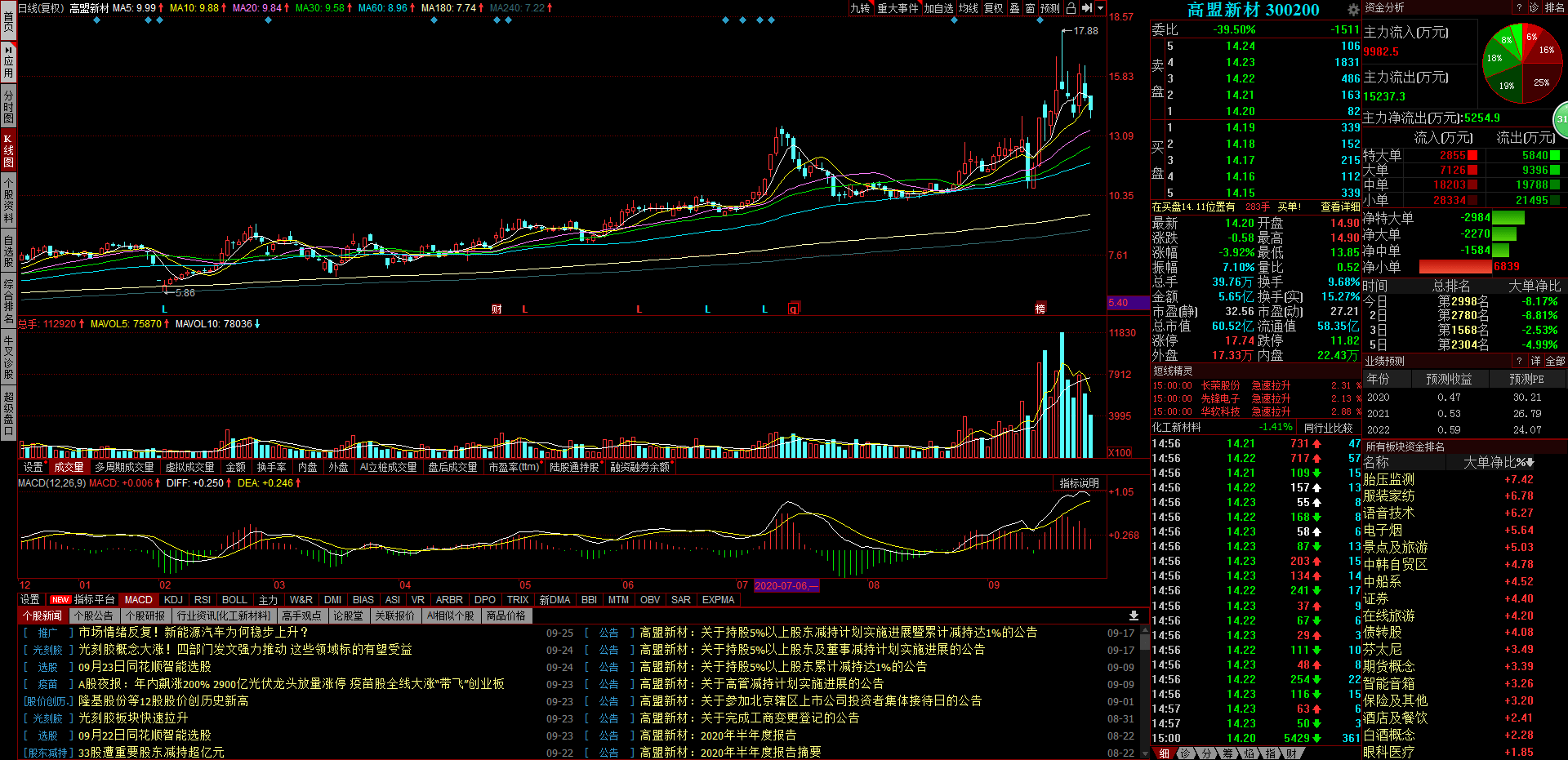
Task: Open the 叠 overlay tool
Action: coord(1015,8)
